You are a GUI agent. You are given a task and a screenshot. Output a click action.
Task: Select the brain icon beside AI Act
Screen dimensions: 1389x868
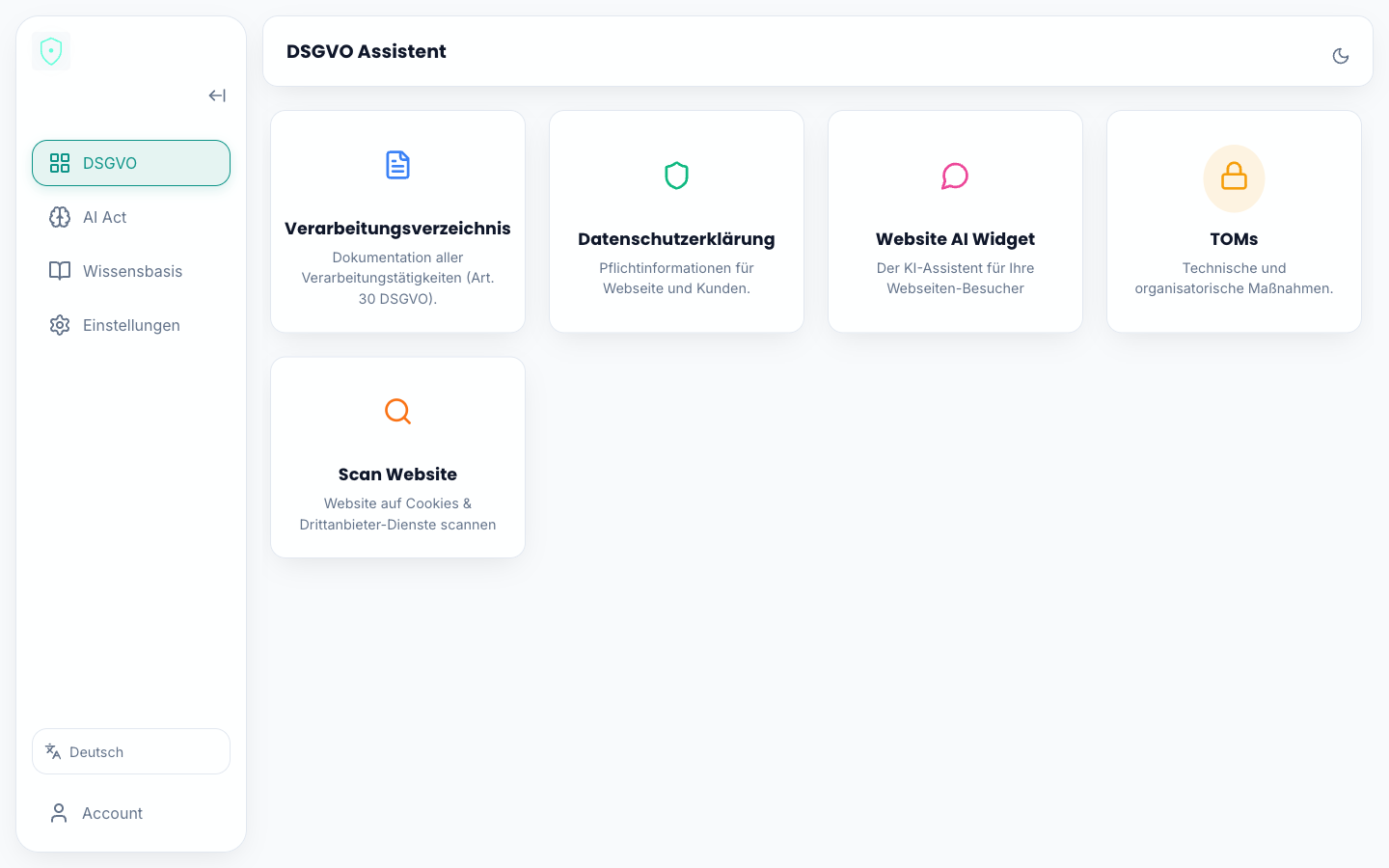[60, 217]
